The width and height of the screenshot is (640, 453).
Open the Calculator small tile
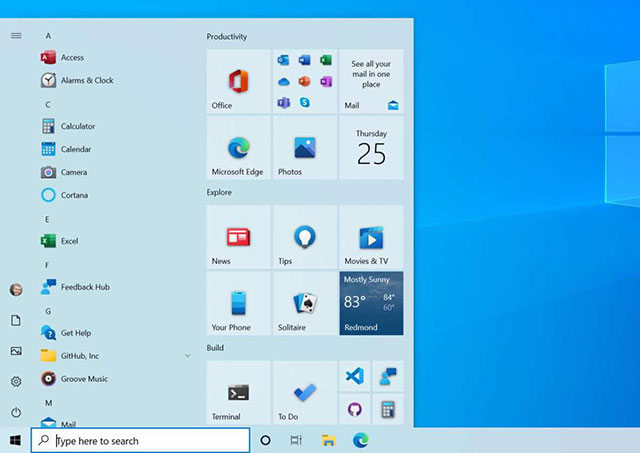(388, 409)
